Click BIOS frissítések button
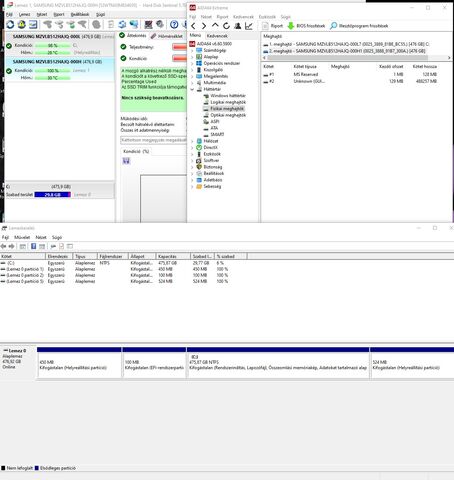The width and height of the screenshot is (454, 480). [306, 26]
